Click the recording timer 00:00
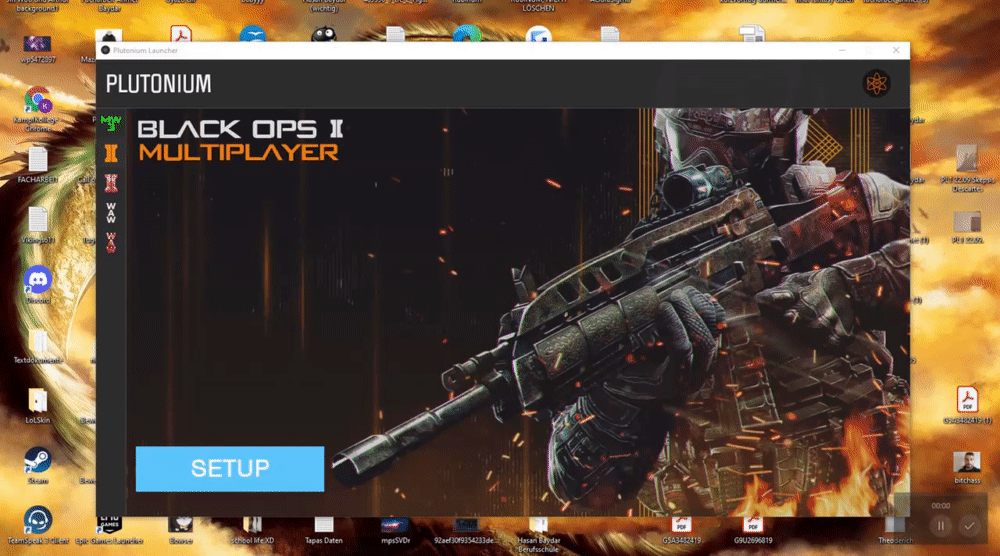Image resolution: width=1000 pixels, height=556 pixels. click(941, 506)
